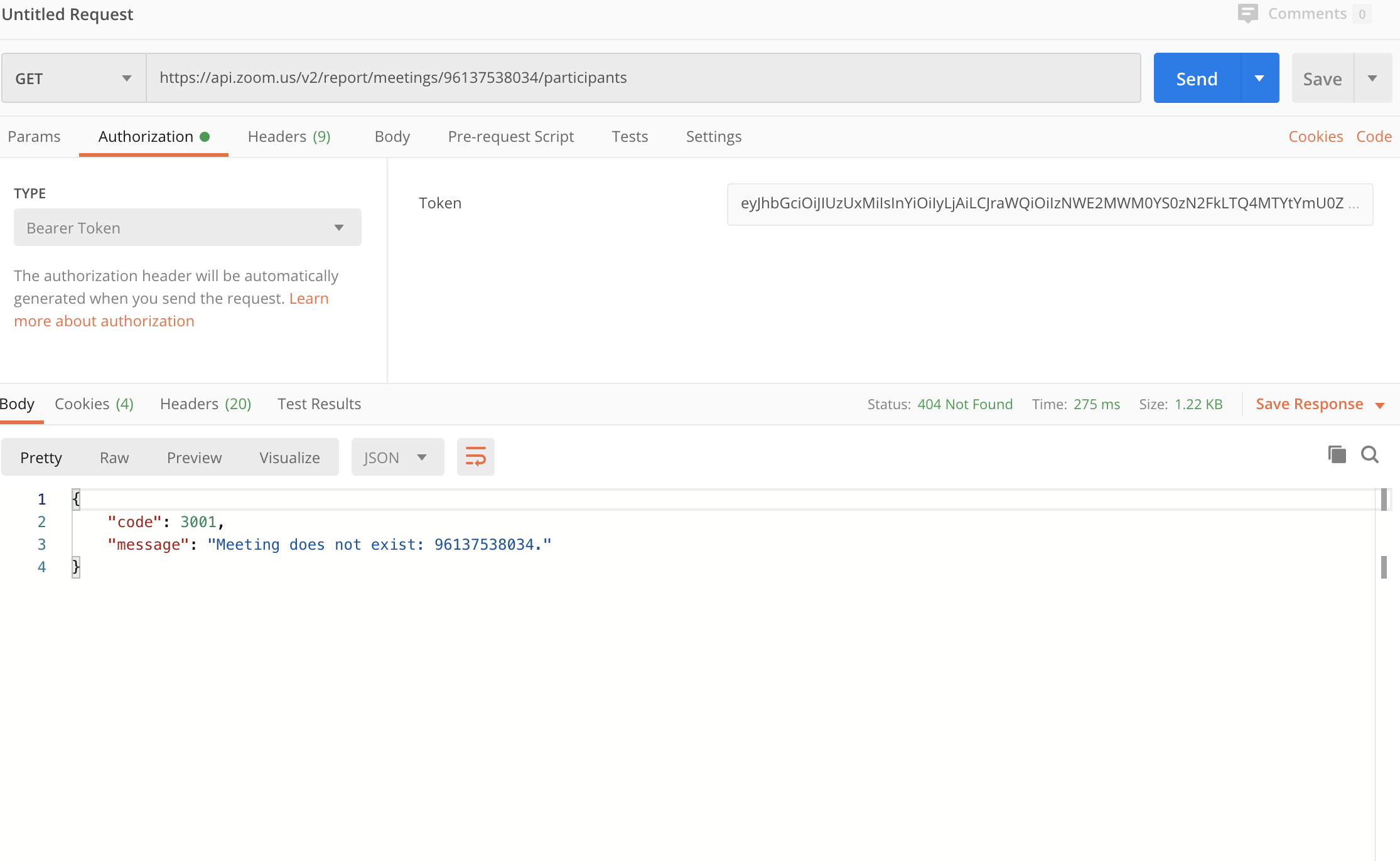
Task: Click the blue Send button
Action: point(1197,78)
